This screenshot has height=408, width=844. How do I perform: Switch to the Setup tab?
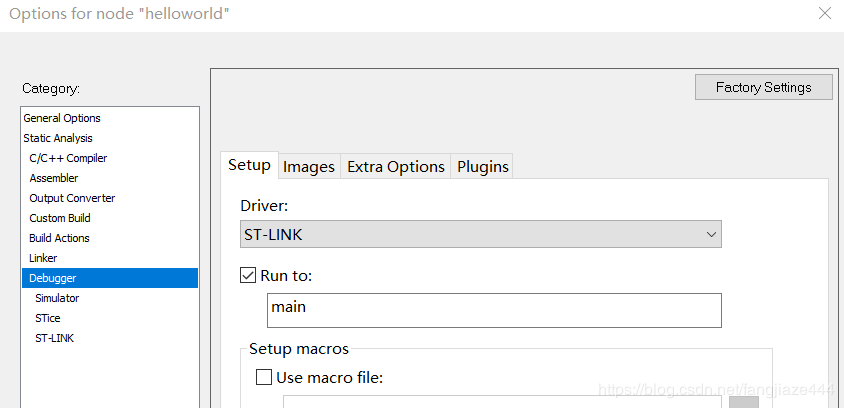point(249,166)
